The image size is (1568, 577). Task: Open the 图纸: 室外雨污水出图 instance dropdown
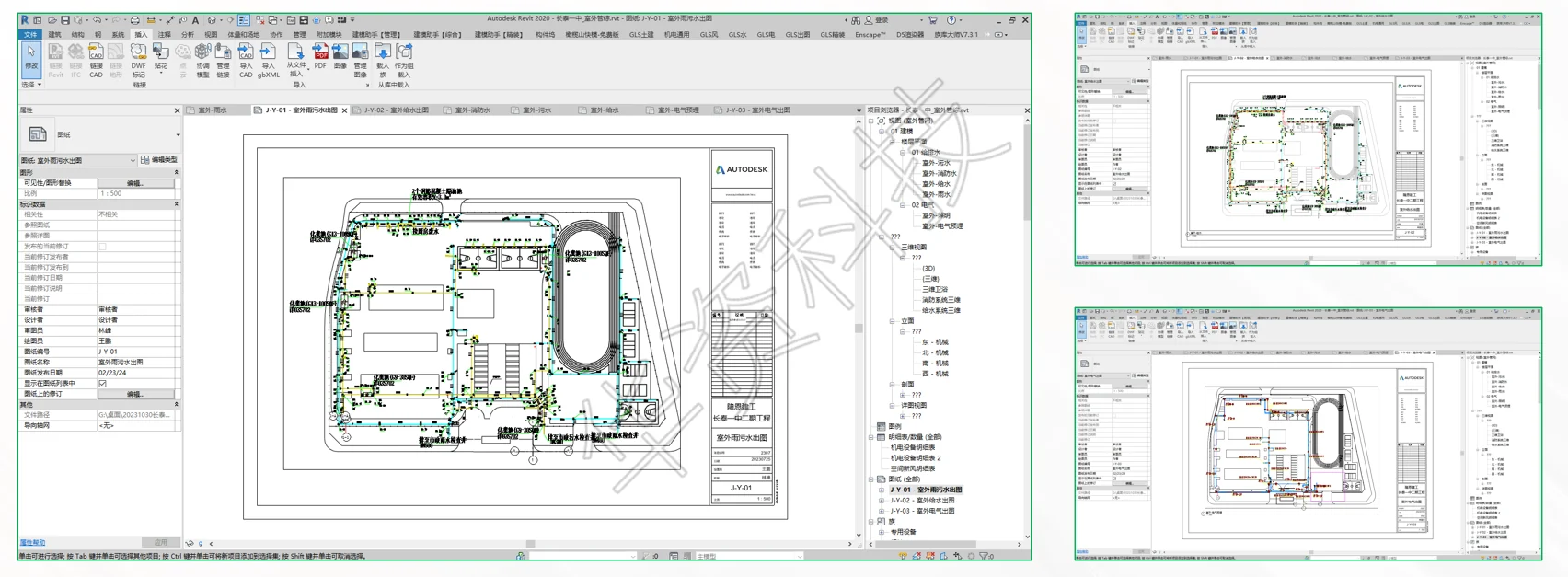click(x=78, y=160)
